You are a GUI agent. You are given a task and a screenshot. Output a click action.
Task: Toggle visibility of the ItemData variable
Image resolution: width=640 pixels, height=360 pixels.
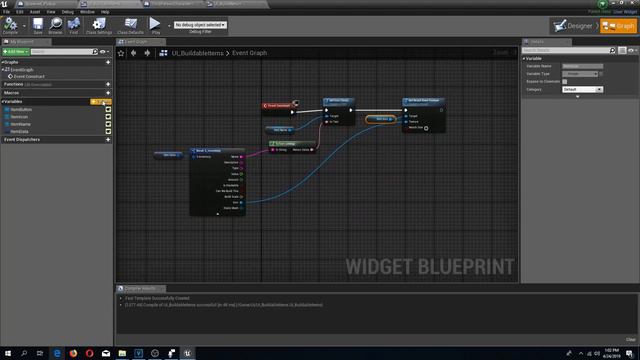[x=108, y=131]
